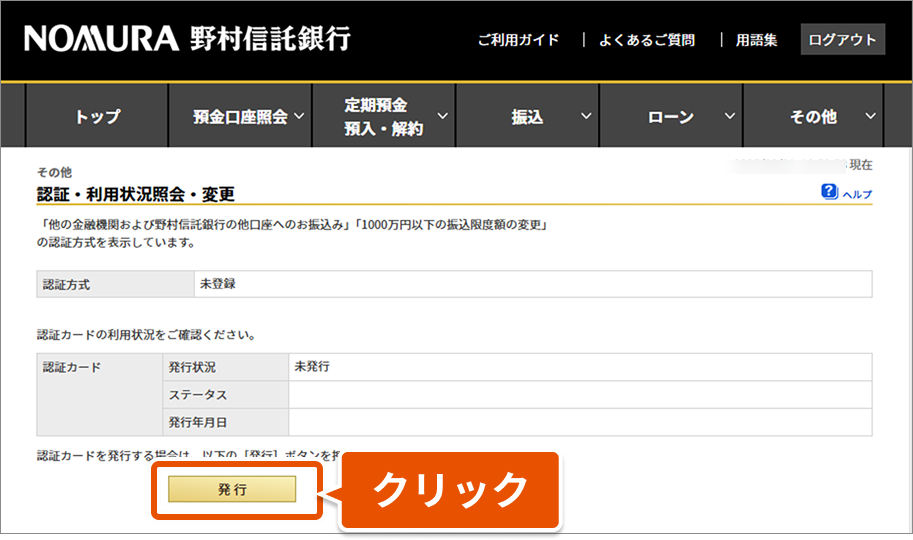This screenshot has height=540, width=913.
Task: Open the その他 navigation menu
Action: (x=813, y=117)
